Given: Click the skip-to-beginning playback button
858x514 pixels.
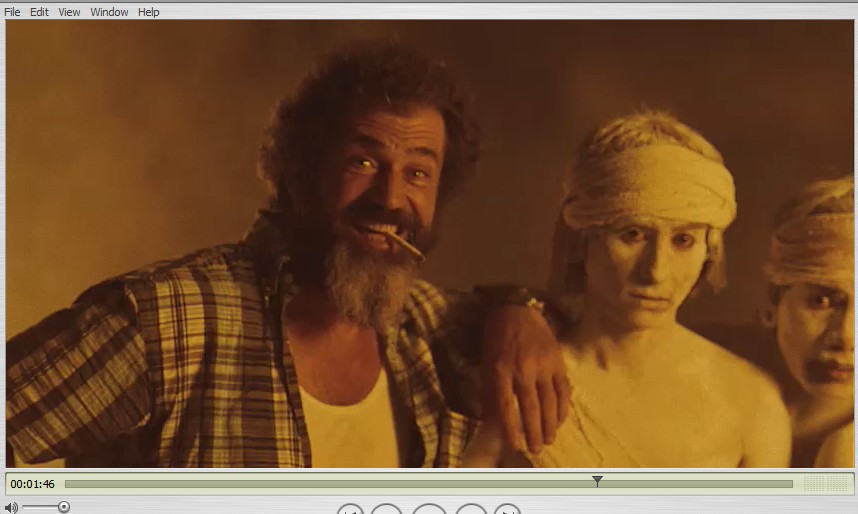Looking at the screenshot, I should click(350, 510).
